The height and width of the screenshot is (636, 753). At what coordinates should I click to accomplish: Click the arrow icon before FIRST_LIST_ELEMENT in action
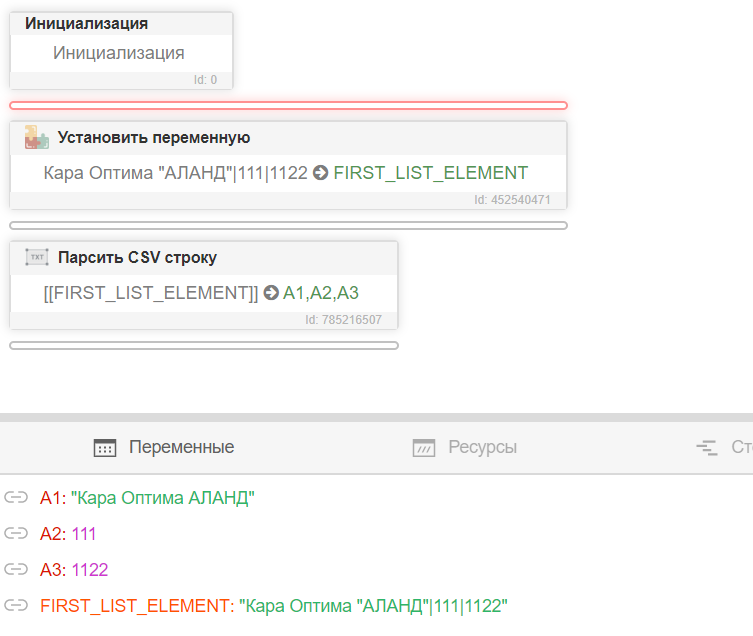(320, 173)
